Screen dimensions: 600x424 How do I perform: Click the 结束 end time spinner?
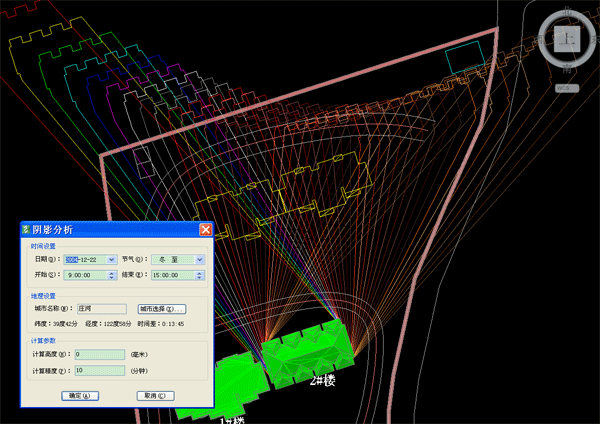[199, 275]
